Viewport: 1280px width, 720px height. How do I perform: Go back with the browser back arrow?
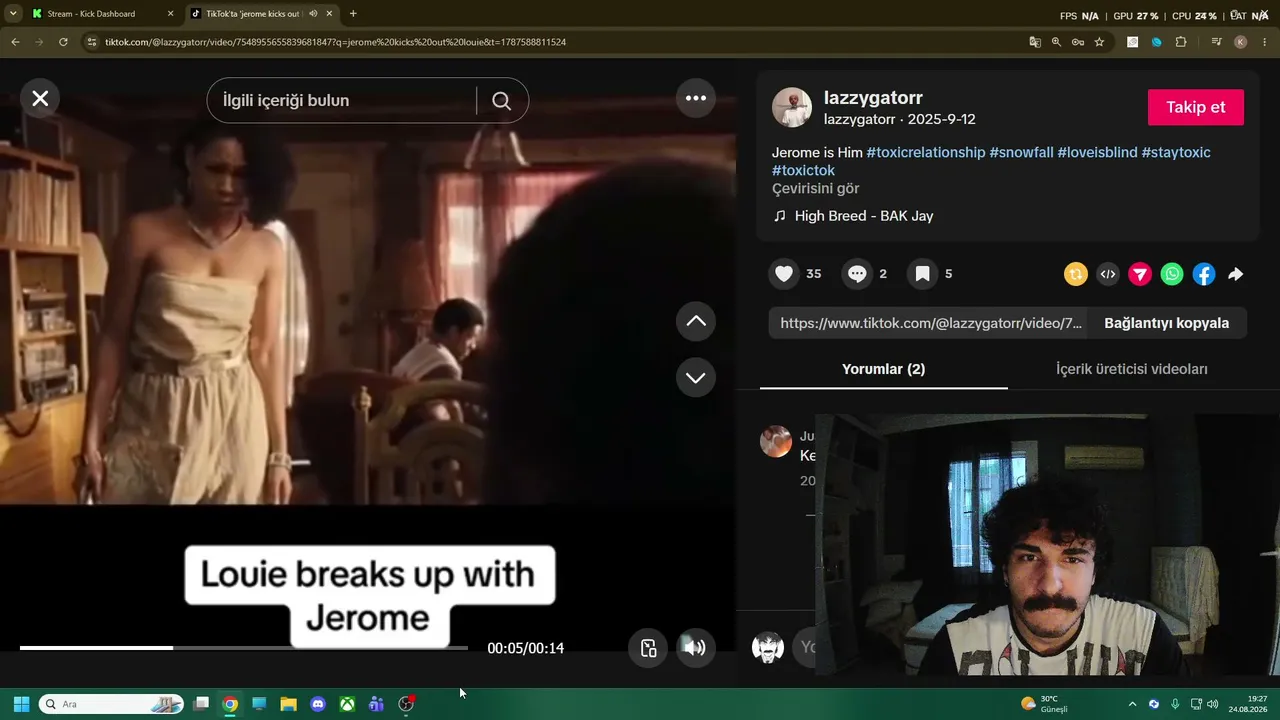pyautogui.click(x=15, y=42)
